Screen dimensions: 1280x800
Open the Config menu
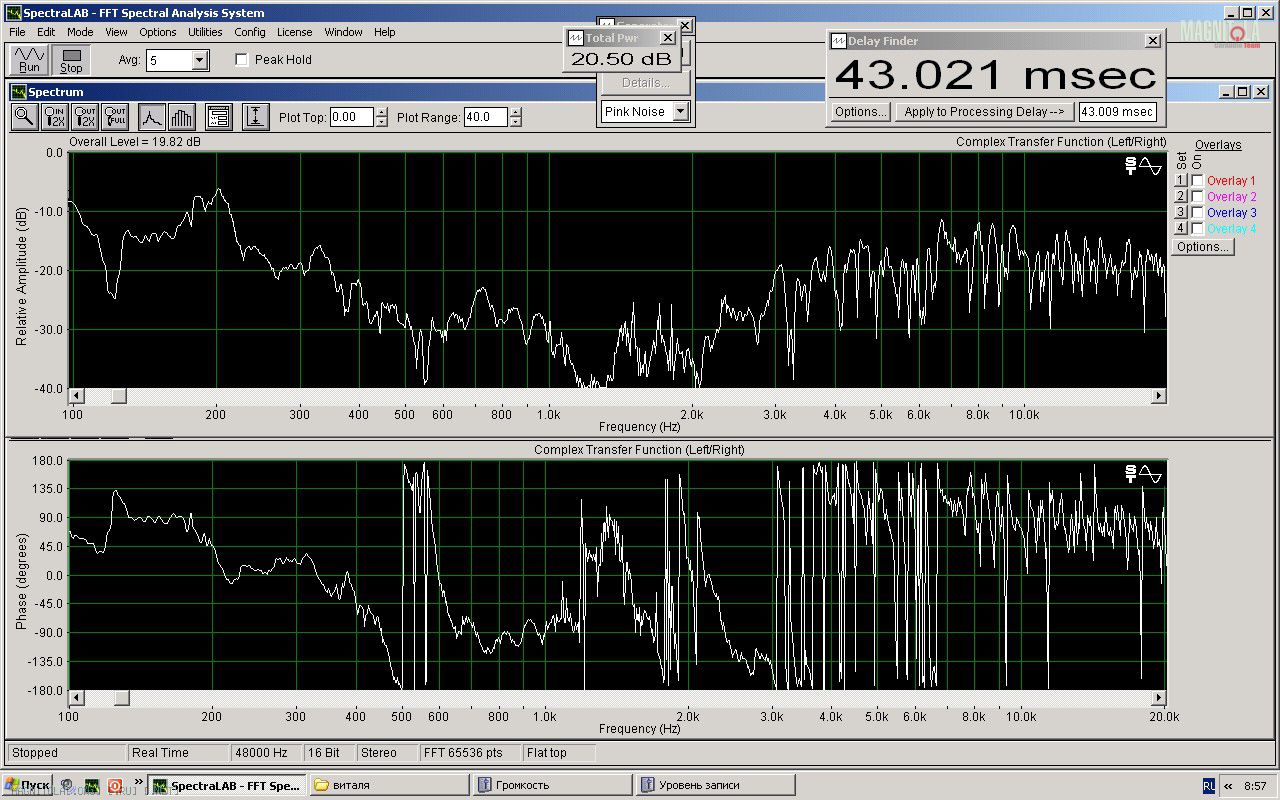250,32
